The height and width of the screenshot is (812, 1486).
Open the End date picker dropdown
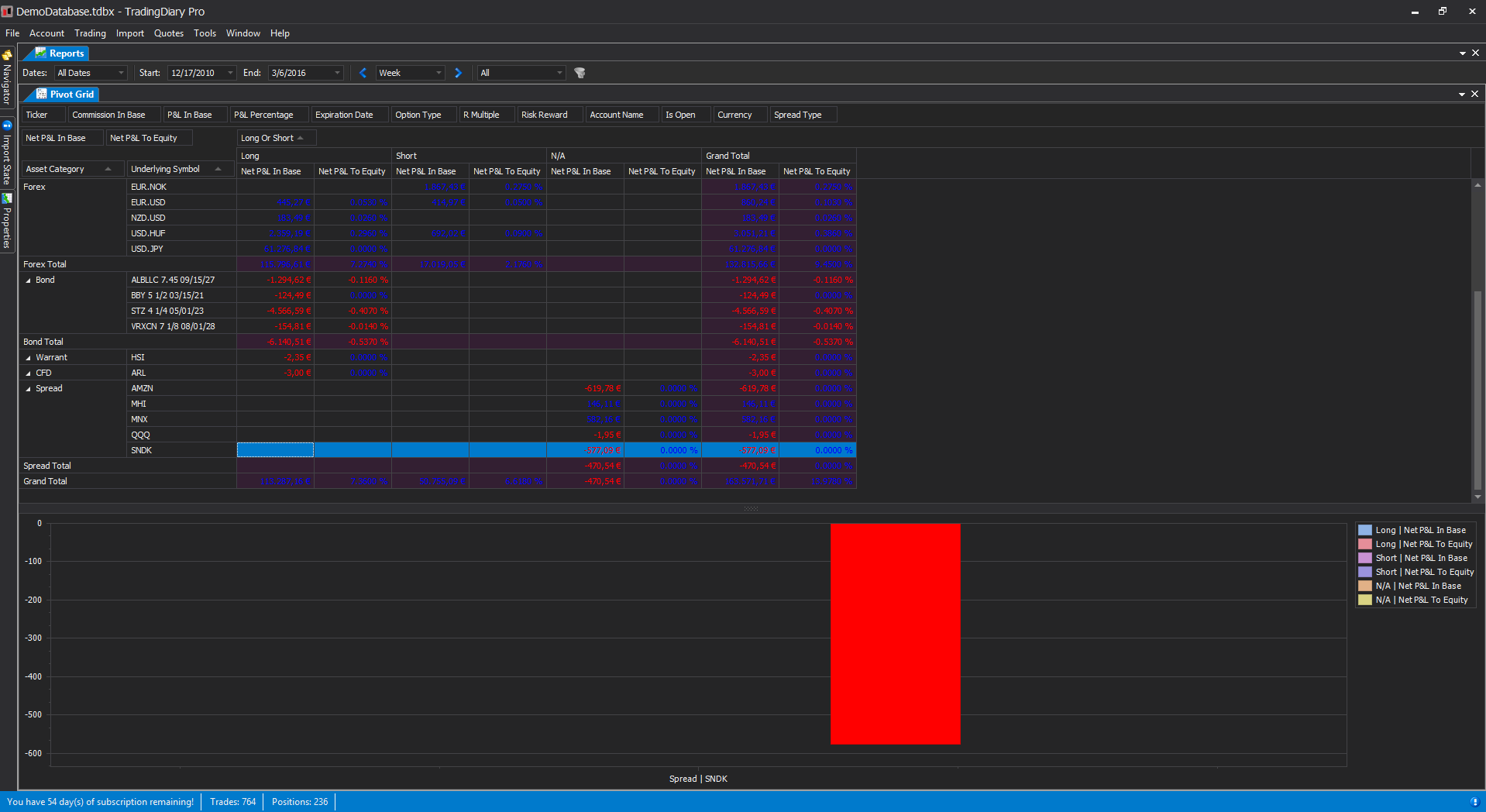coord(337,73)
